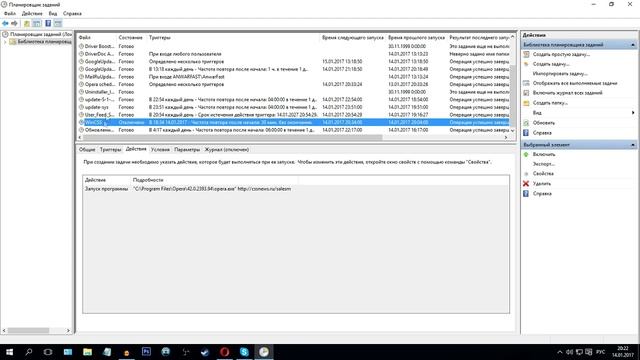
Task: Click the Forward arrow in the toolbar
Action: 14,24
